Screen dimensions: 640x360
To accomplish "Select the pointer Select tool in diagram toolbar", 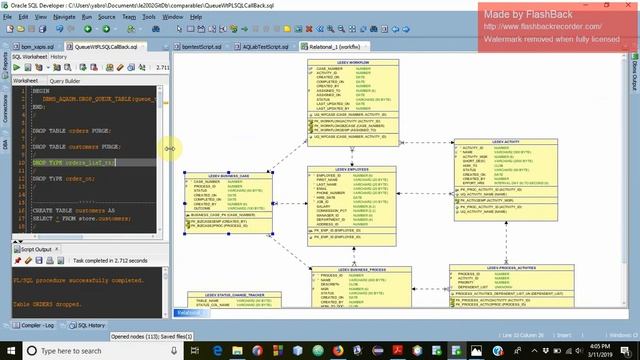I will click(179, 29).
